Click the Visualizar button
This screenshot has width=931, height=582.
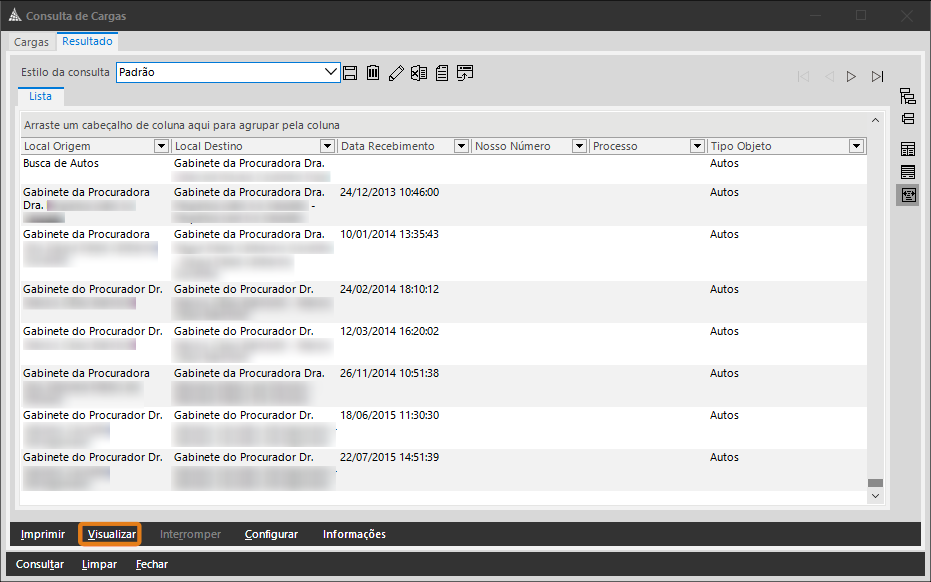pos(111,534)
